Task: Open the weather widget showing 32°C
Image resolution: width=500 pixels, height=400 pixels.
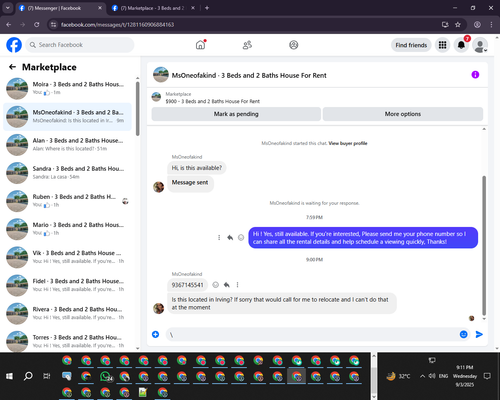Action: (x=398, y=376)
